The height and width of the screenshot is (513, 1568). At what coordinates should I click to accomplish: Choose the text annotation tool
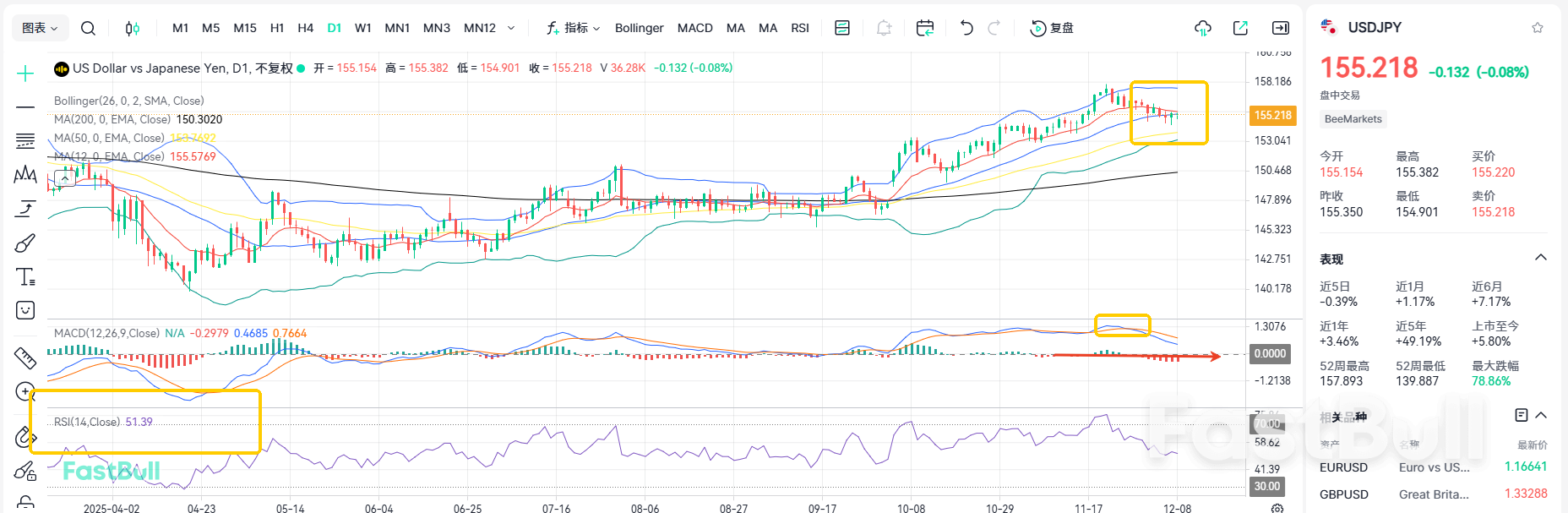click(25, 277)
